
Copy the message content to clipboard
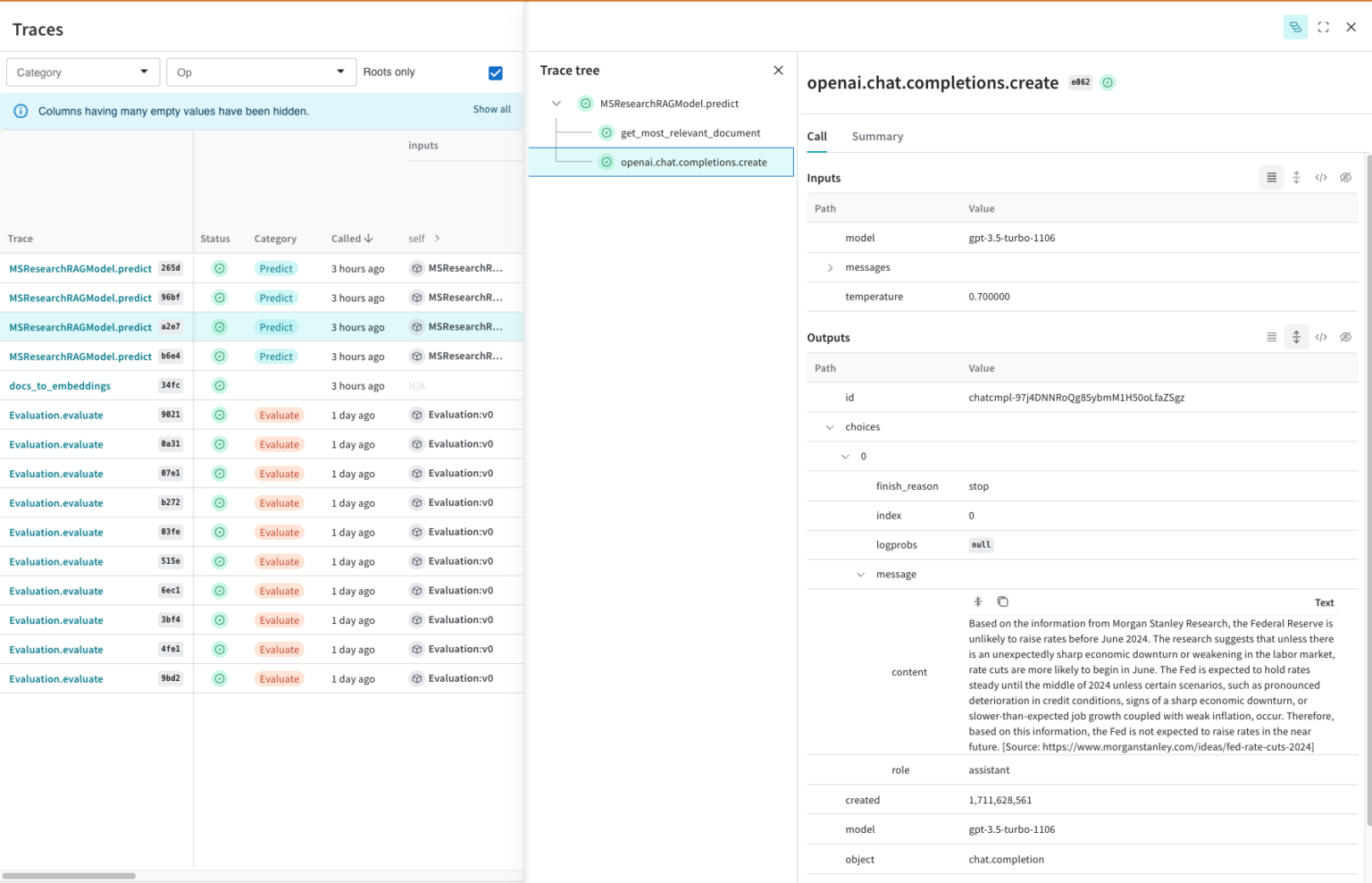(x=1002, y=602)
